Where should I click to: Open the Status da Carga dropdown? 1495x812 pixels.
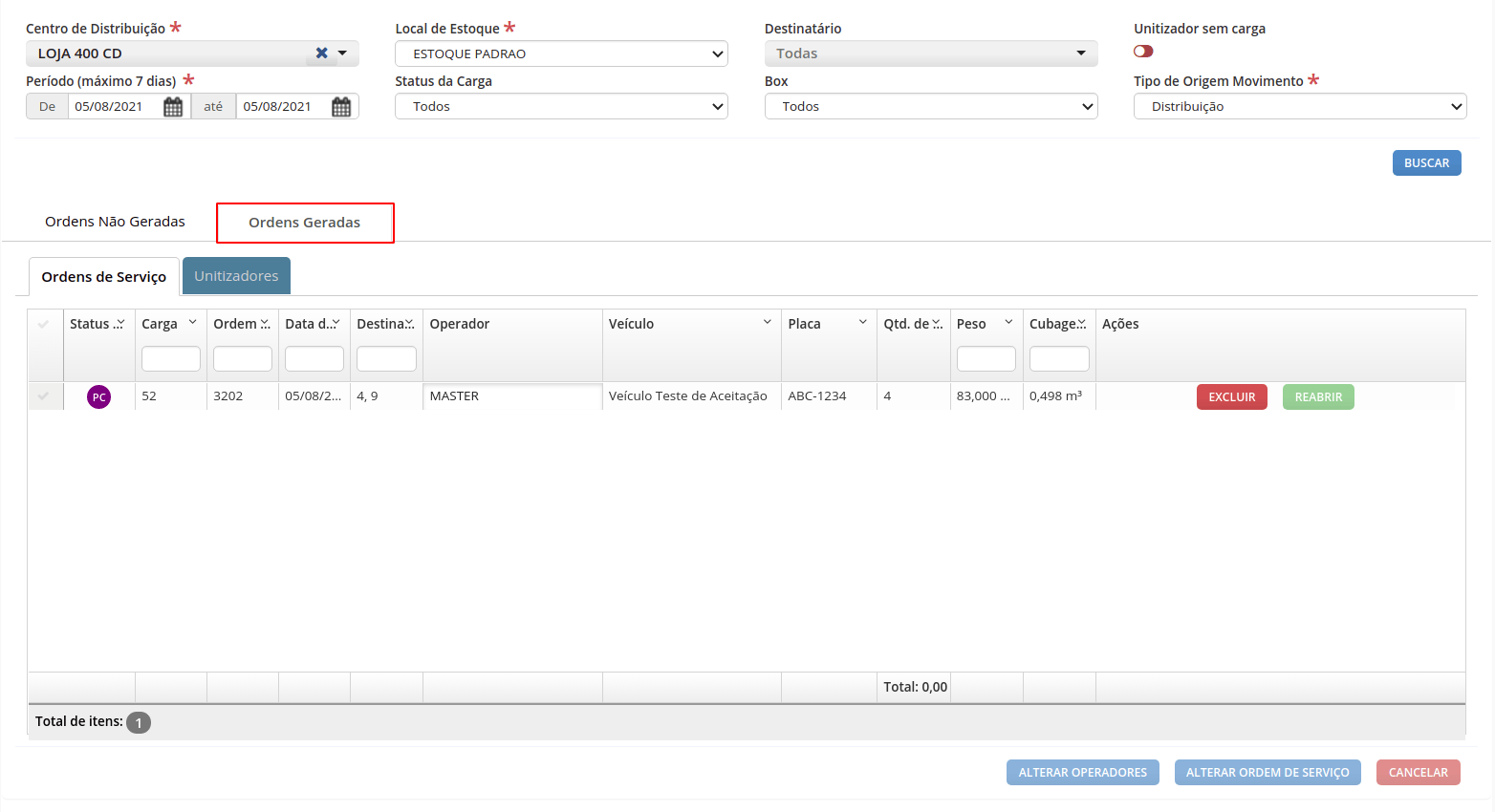[561, 106]
